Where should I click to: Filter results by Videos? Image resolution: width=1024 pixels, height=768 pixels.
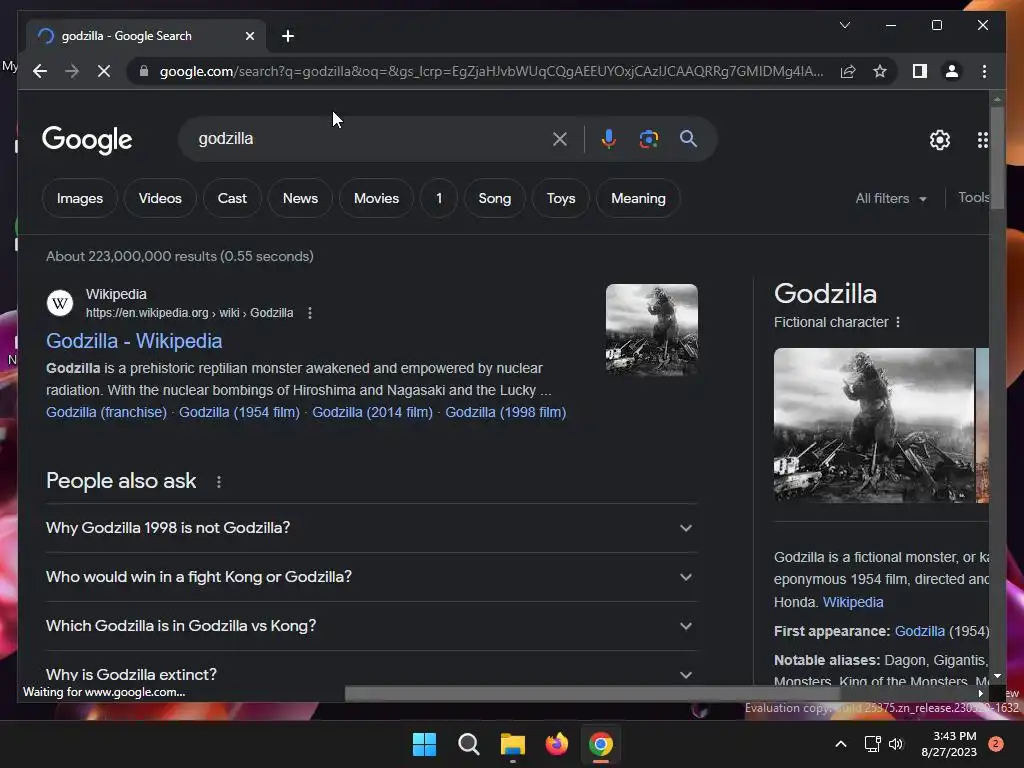160,199
